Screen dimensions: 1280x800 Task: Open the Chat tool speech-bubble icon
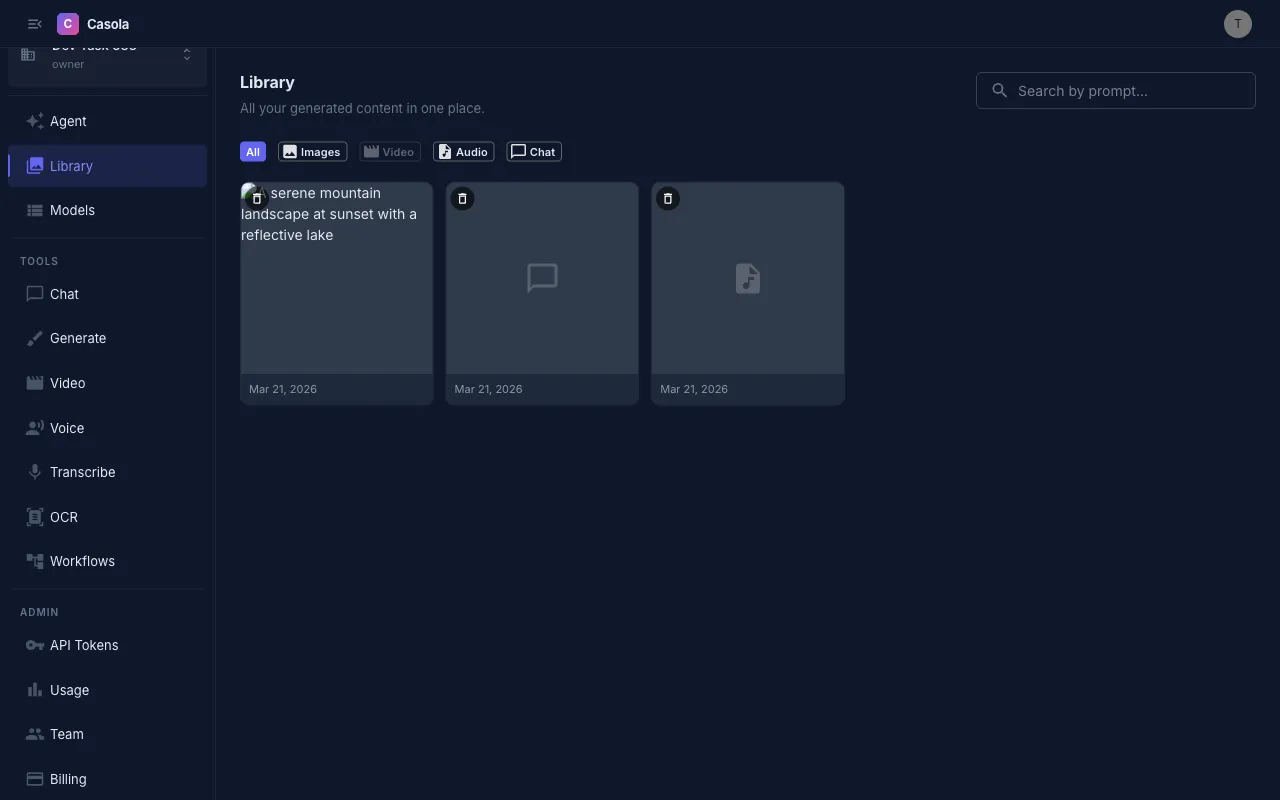[34, 293]
